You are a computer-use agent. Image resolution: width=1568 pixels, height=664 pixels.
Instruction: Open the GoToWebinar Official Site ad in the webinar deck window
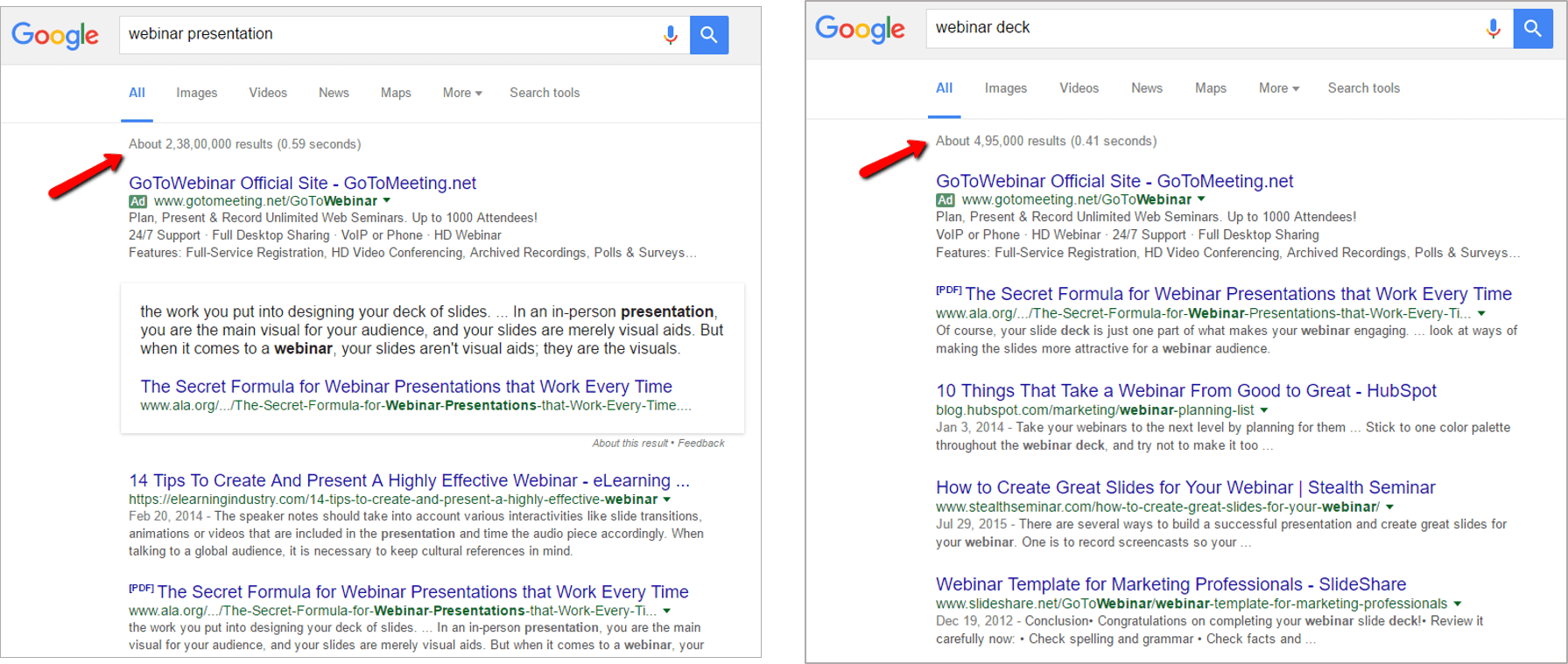point(1114,181)
